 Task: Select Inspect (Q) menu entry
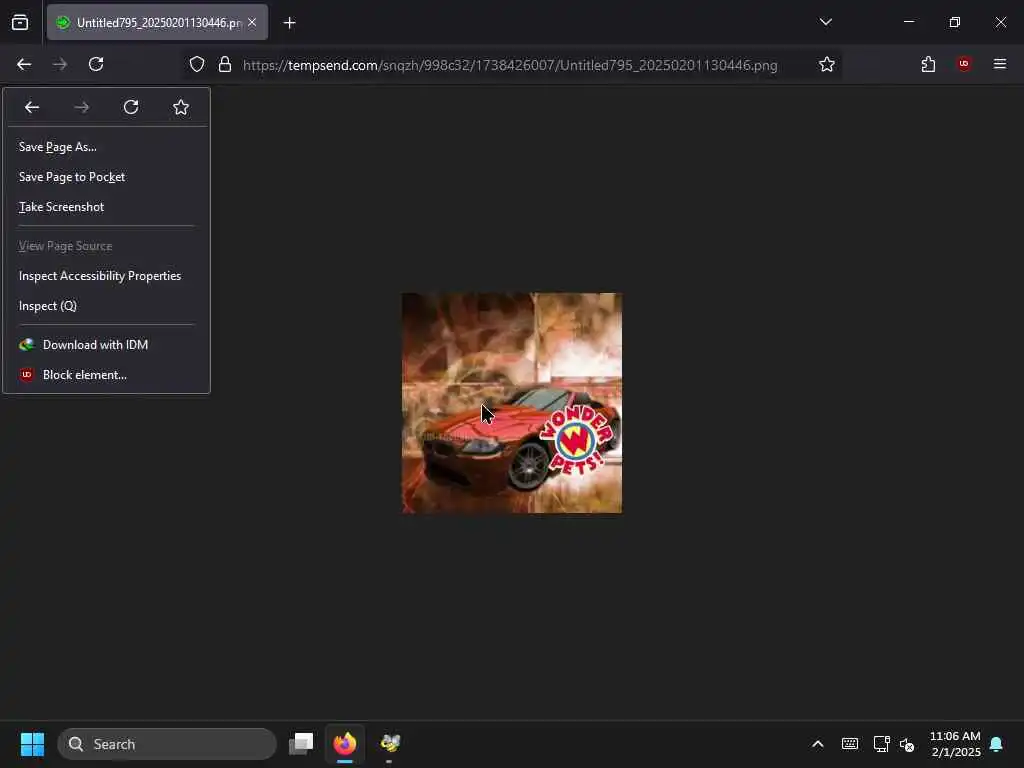tap(106, 306)
